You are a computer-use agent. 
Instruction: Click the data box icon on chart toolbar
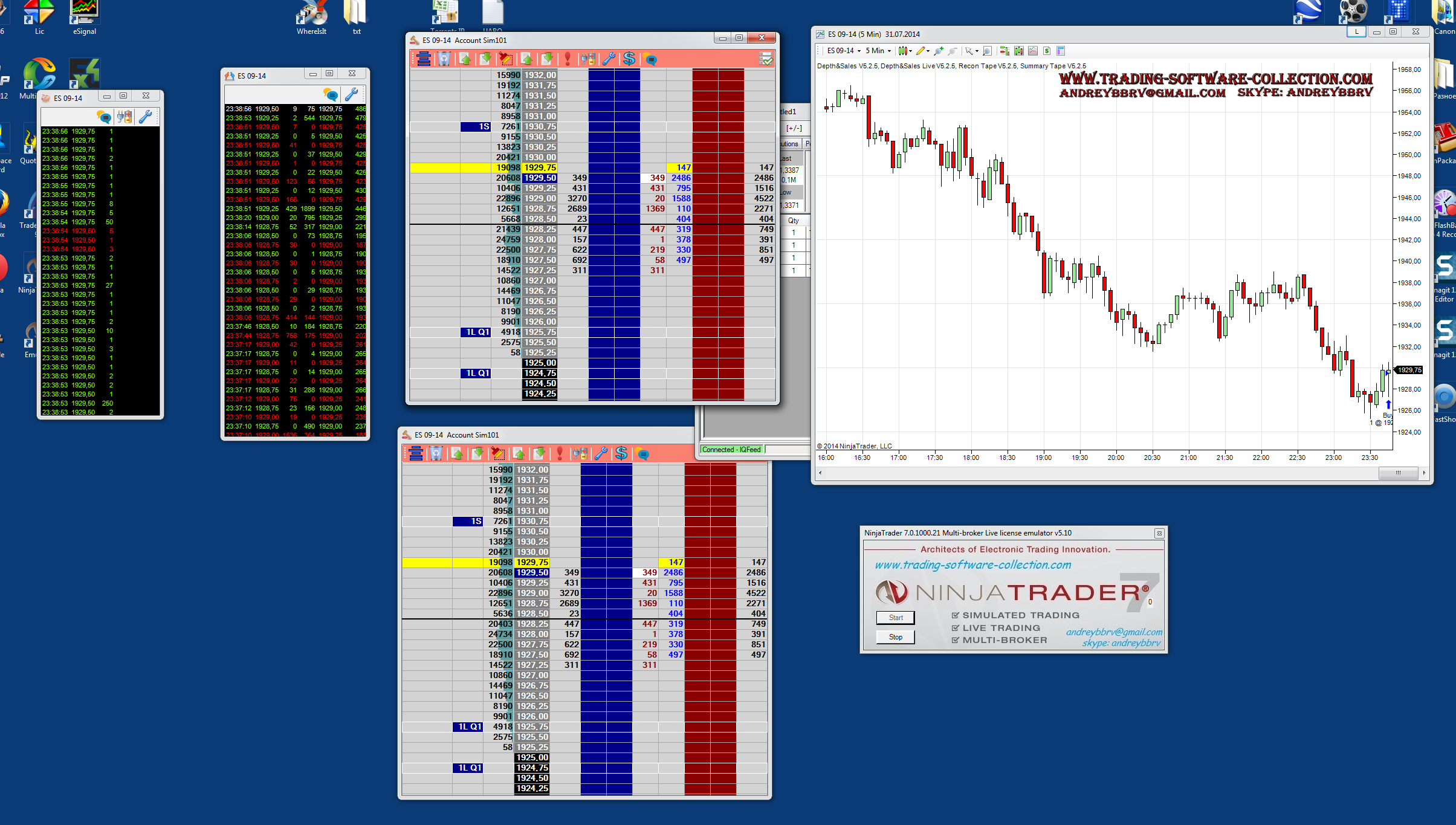(x=1061, y=51)
